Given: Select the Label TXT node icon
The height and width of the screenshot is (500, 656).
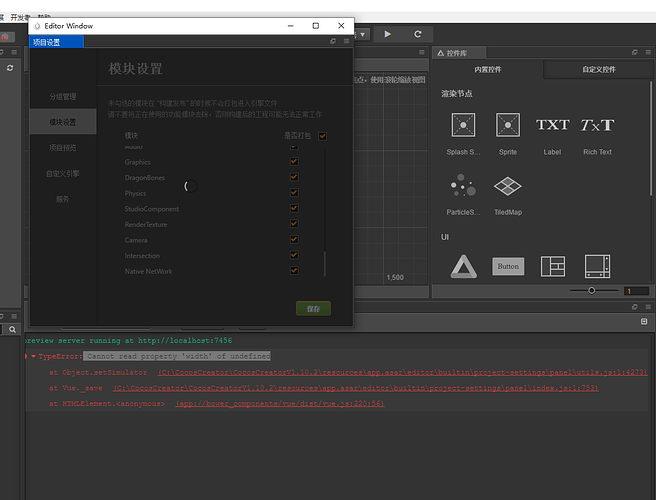Looking at the screenshot, I should [x=552, y=125].
